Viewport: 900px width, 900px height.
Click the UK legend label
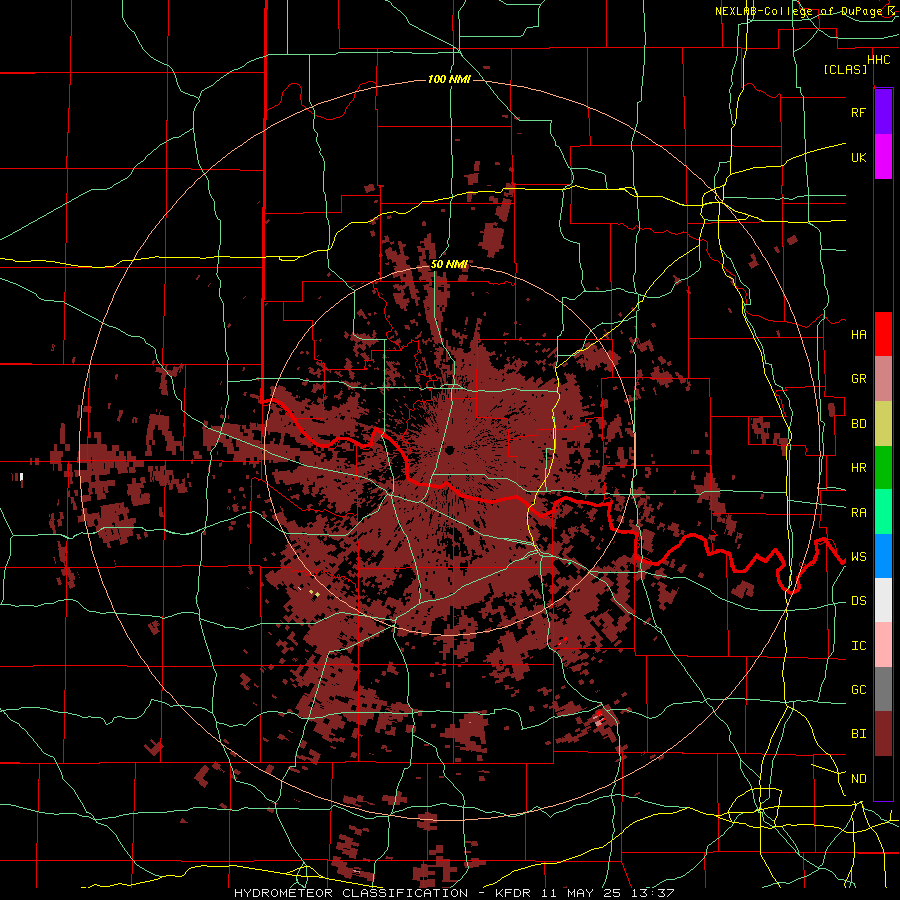click(x=858, y=157)
